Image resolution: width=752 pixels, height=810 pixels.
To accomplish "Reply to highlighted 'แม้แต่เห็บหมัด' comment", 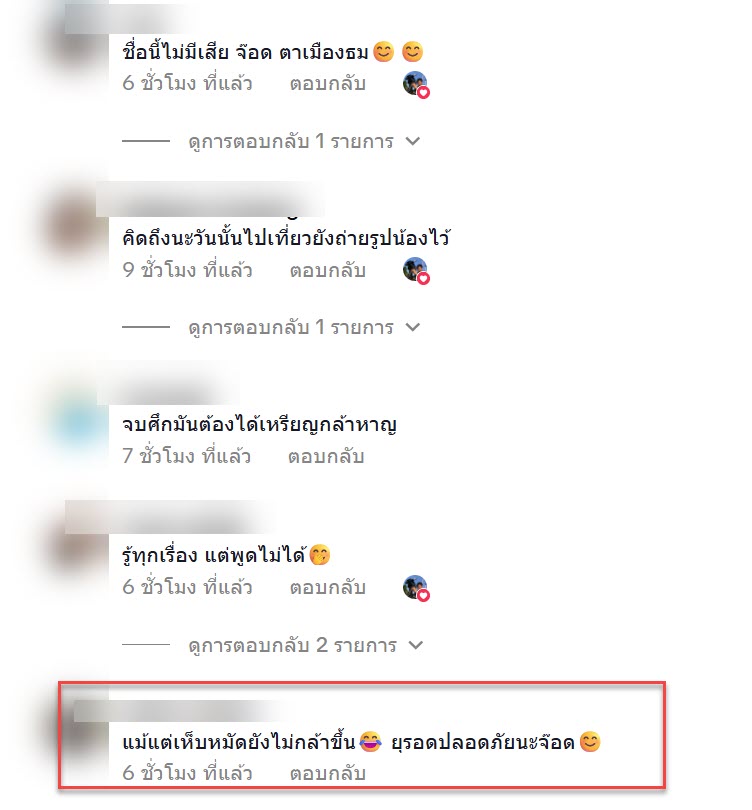I will 327,773.
